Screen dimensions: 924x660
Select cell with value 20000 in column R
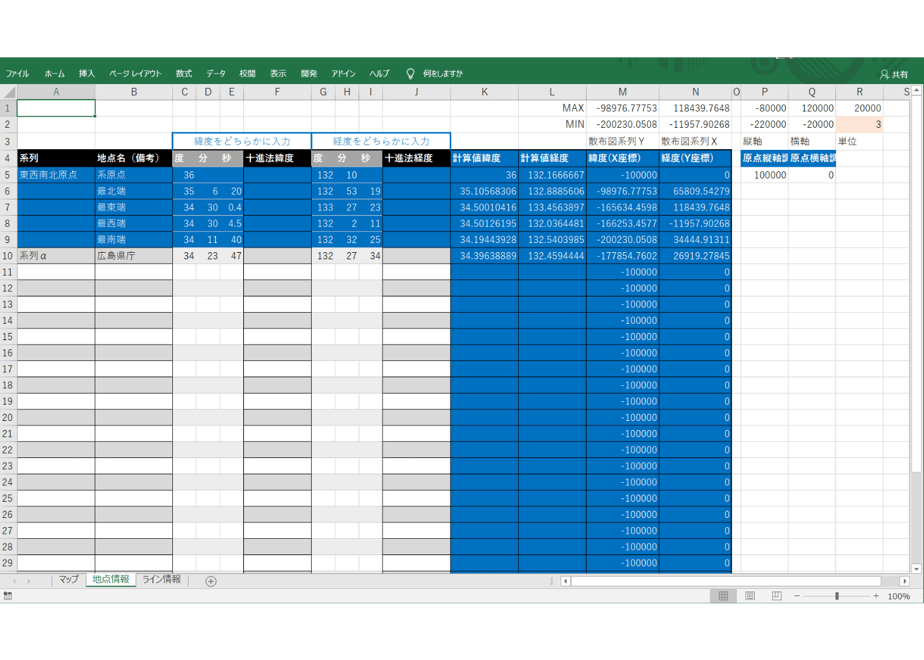click(x=859, y=108)
